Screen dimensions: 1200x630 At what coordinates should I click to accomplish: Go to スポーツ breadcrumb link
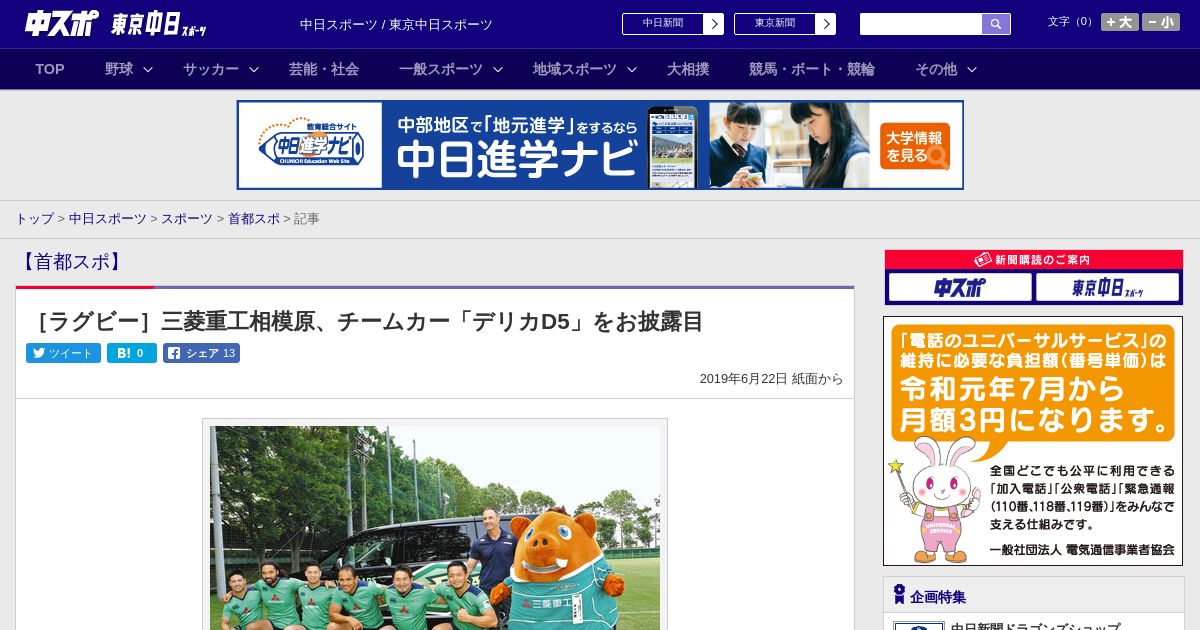pyautogui.click(x=187, y=218)
